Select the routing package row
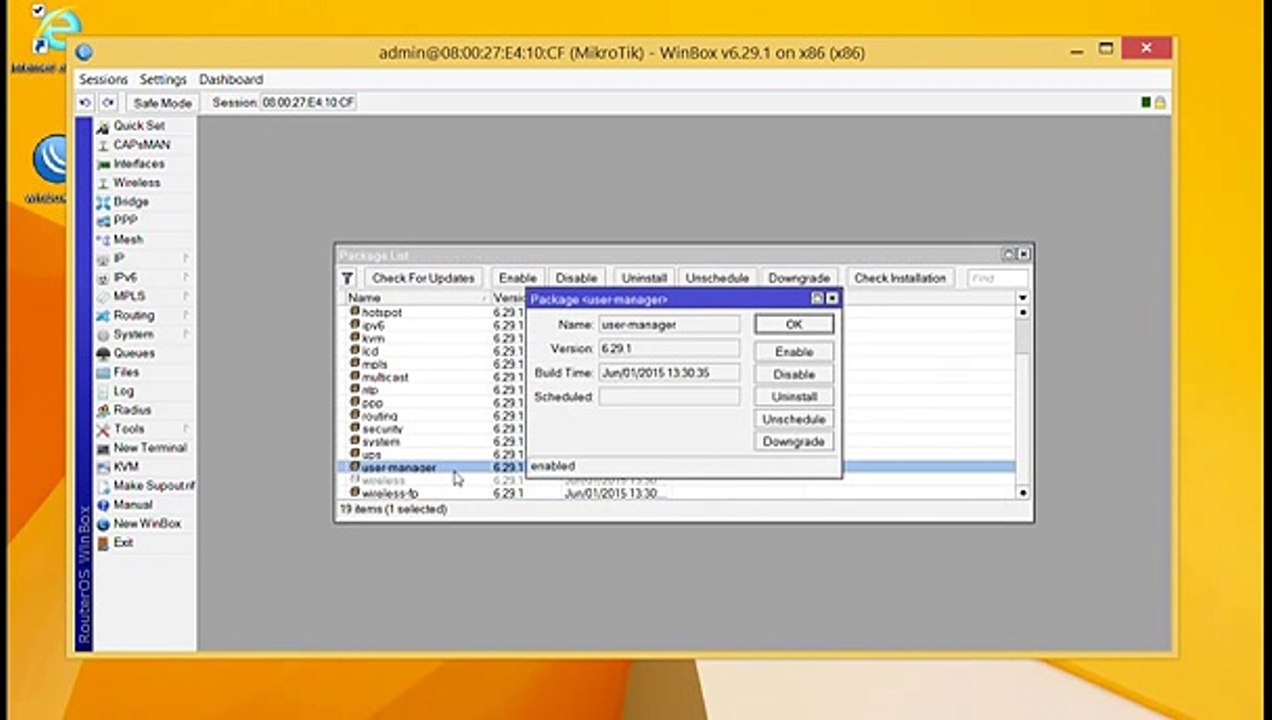This screenshot has height=720, width=1272. [x=676, y=416]
